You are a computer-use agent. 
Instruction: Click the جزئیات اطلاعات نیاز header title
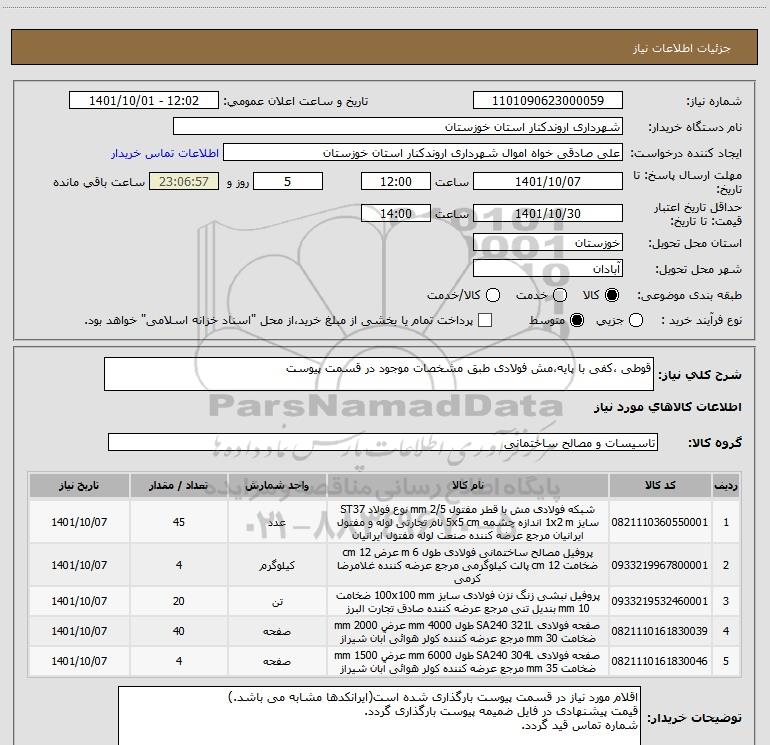pyautogui.click(x=682, y=48)
